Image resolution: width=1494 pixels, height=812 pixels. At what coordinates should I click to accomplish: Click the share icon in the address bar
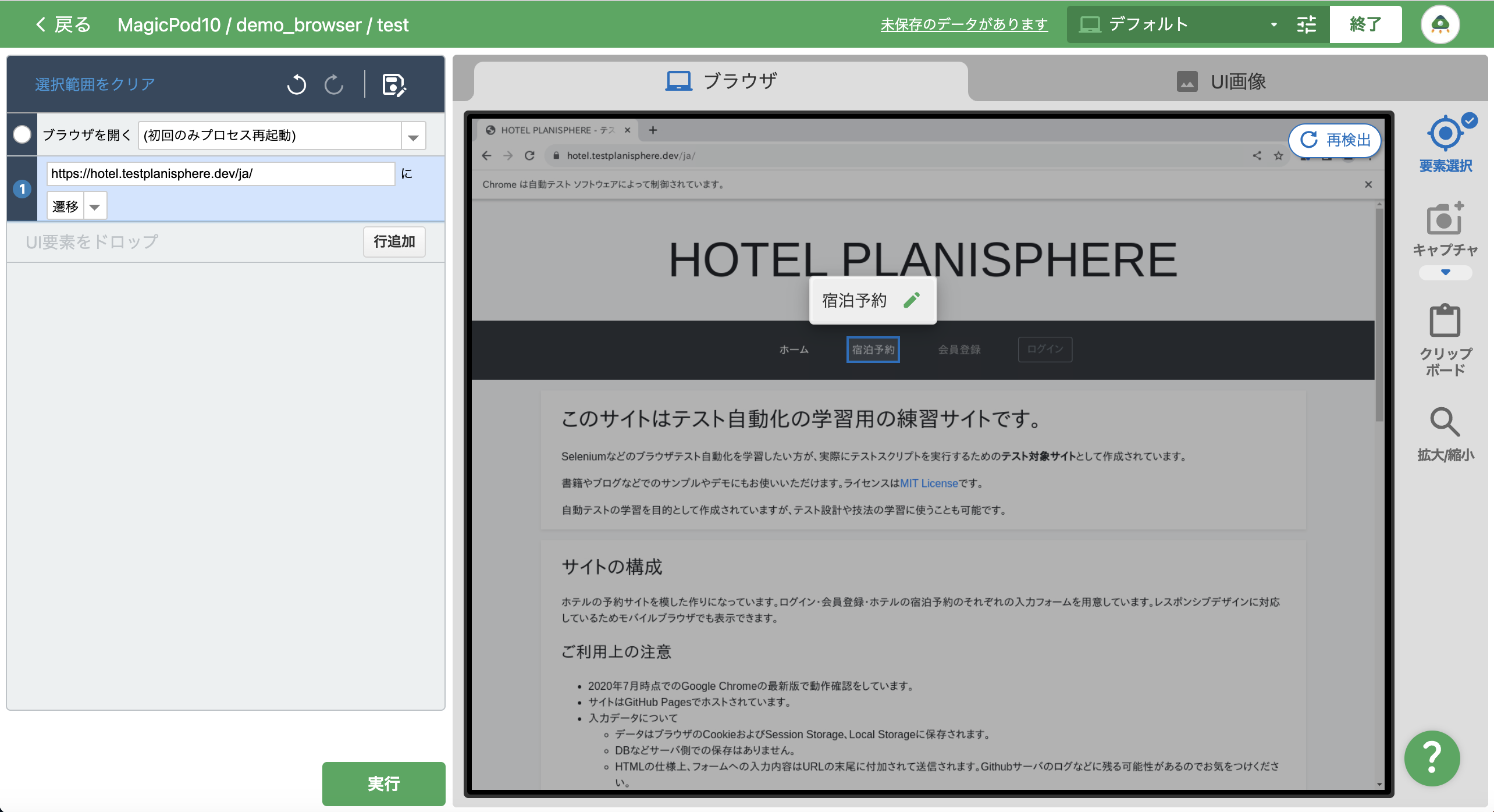coord(1257,156)
